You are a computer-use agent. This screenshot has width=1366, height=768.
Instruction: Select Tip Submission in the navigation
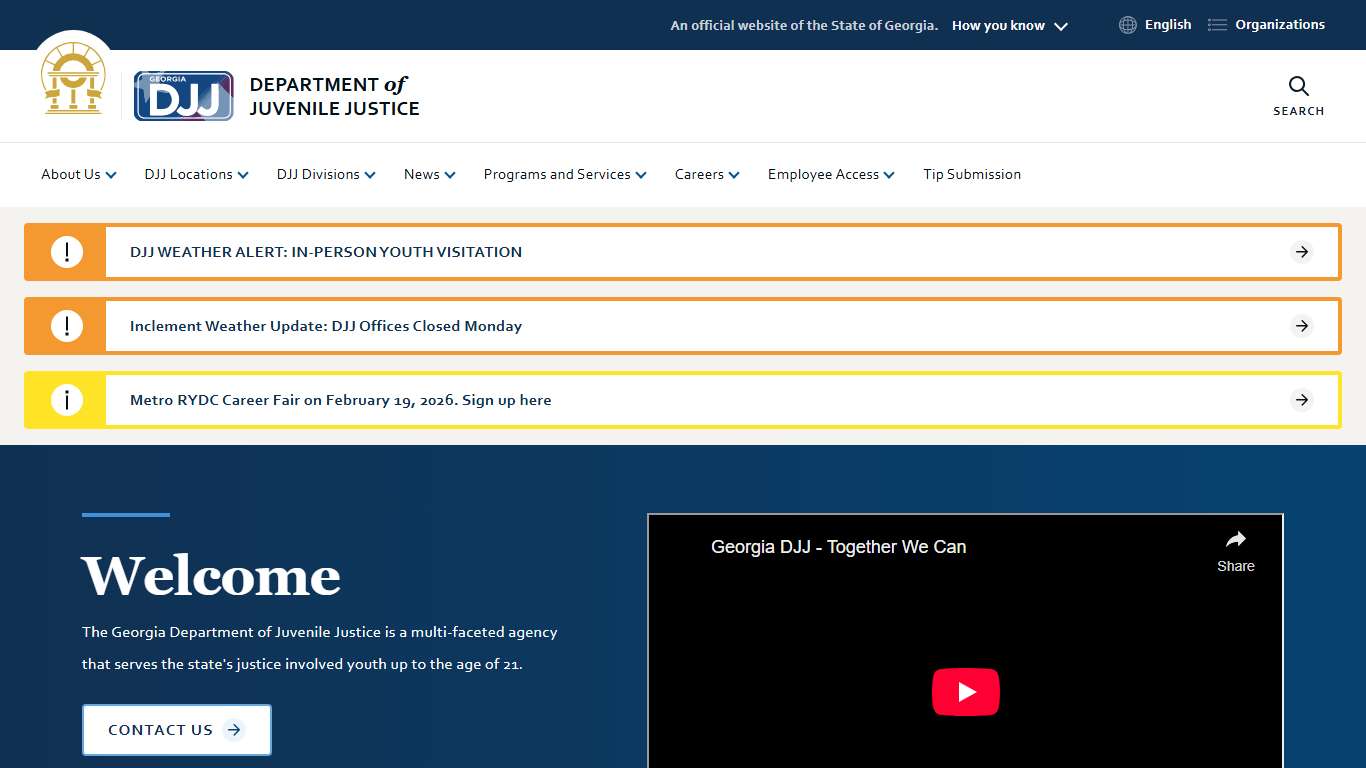pos(972,174)
